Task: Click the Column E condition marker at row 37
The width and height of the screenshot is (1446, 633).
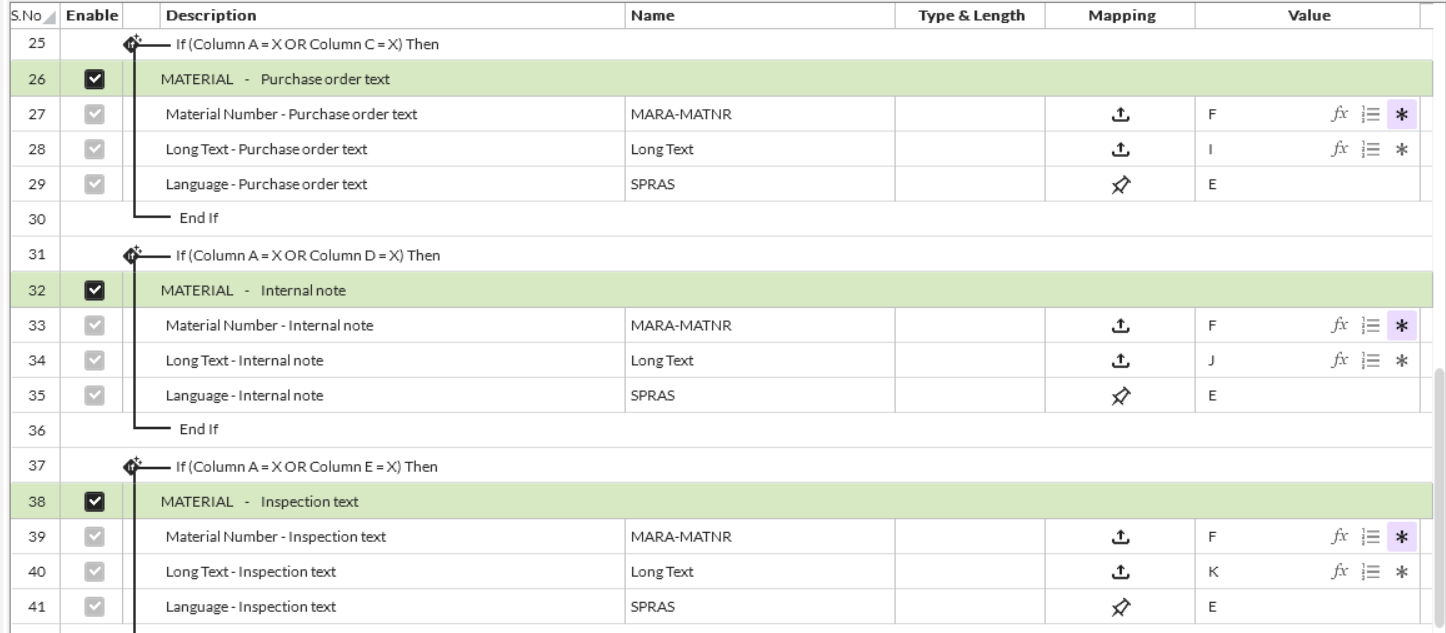Action: click(x=131, y=466)
